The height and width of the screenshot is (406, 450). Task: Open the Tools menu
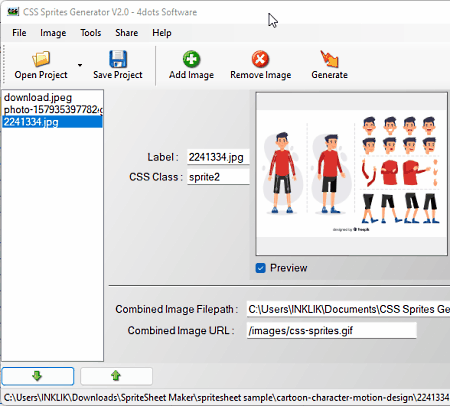[91, 33]
